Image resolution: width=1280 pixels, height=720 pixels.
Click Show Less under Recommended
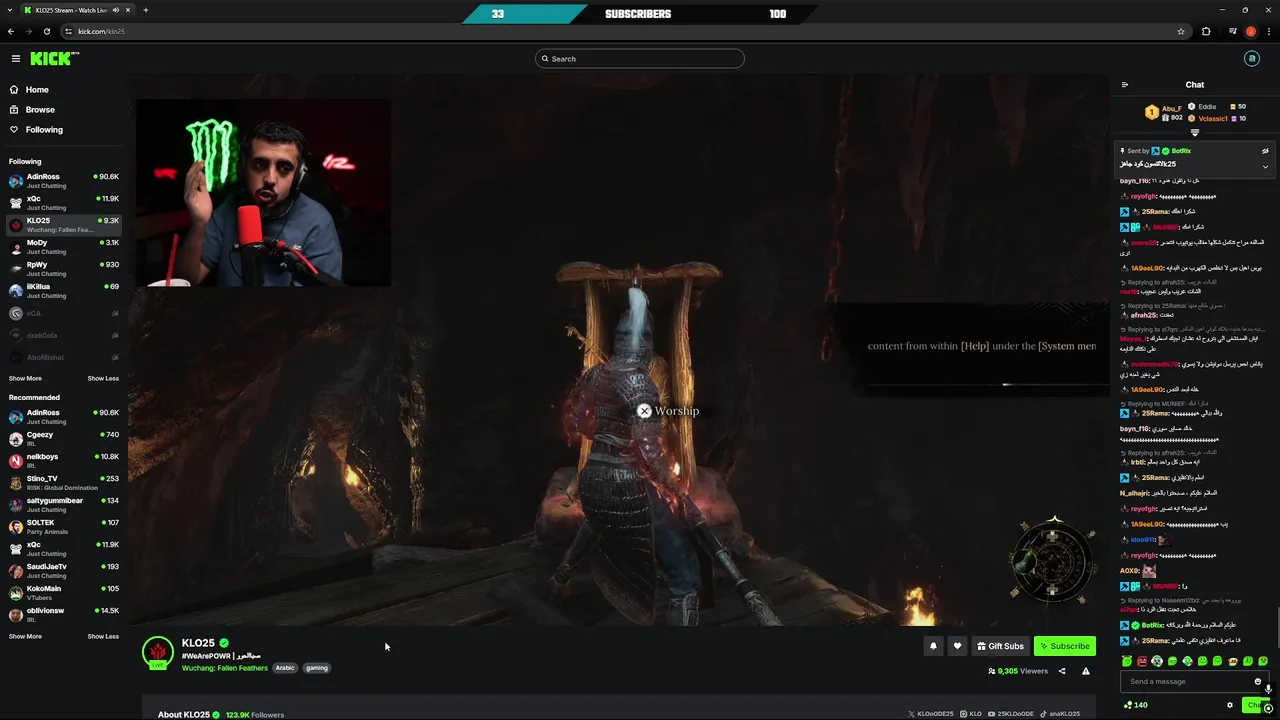pos(103,636)
